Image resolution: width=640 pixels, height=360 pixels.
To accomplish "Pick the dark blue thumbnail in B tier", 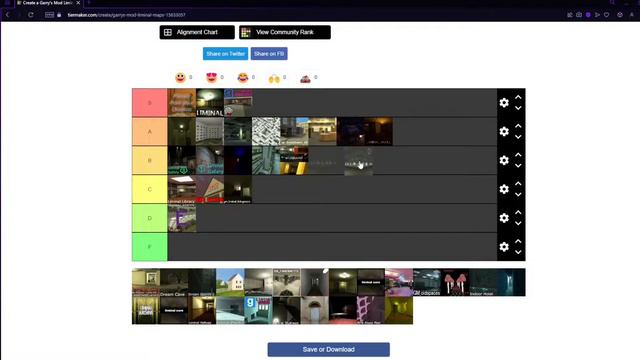I will tap(238, 160).
